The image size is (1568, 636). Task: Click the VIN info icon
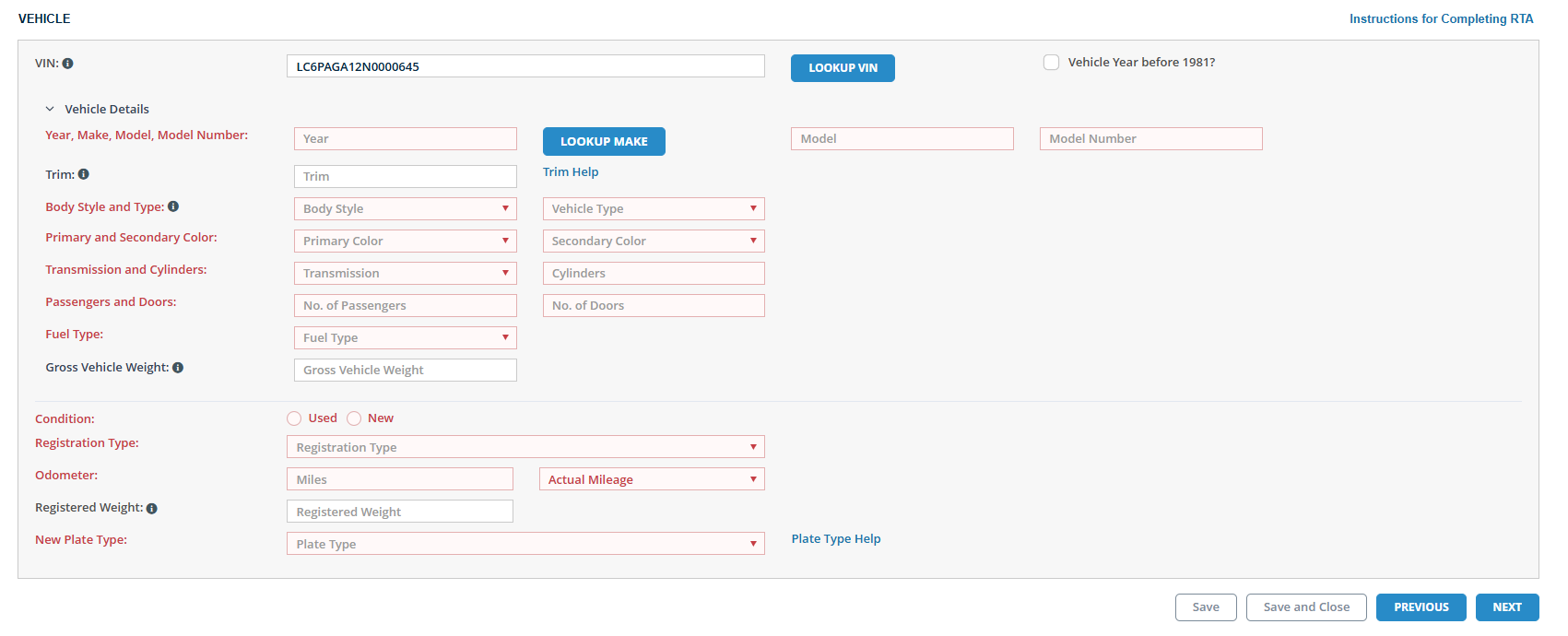coord(68,64)
